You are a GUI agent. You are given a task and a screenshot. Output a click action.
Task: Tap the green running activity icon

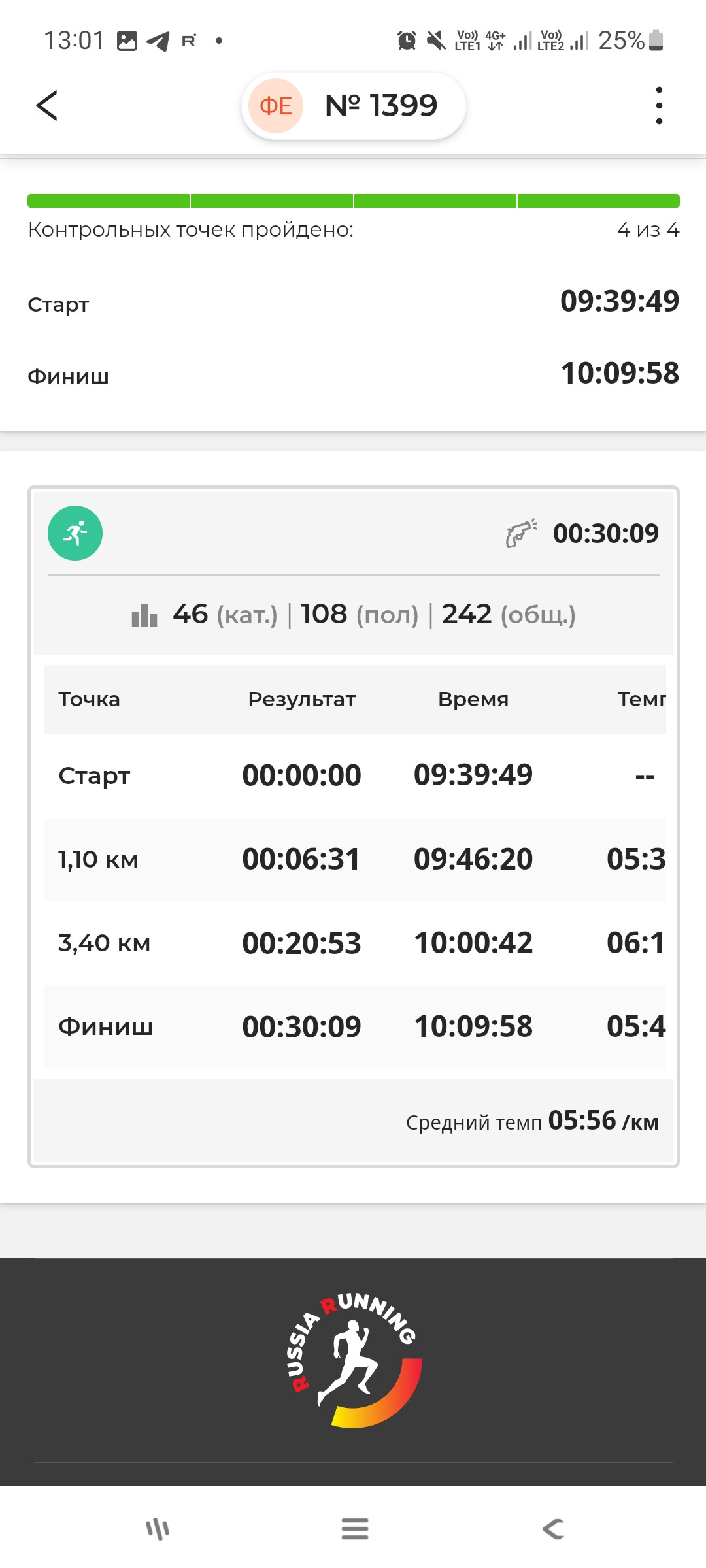75,533
